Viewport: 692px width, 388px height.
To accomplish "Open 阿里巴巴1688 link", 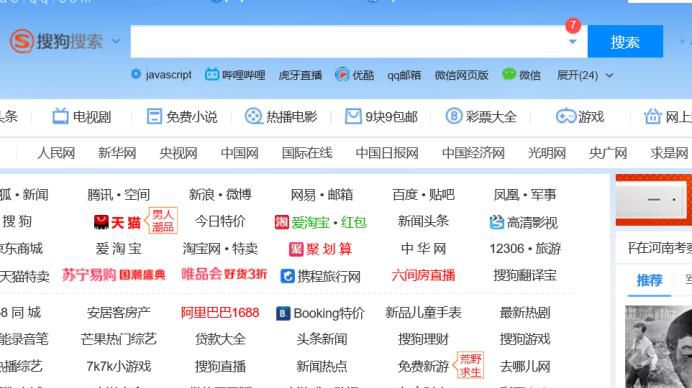I will point(220,313).
